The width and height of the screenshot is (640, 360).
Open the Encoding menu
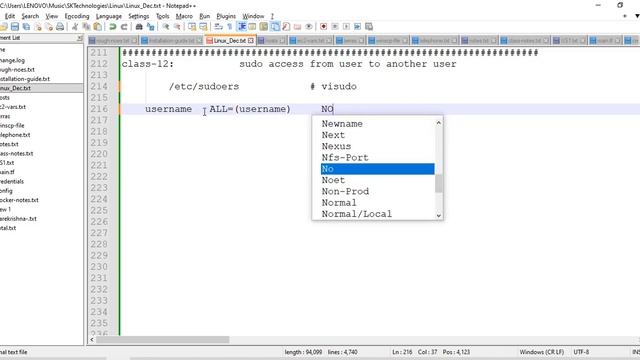point(77,16)
